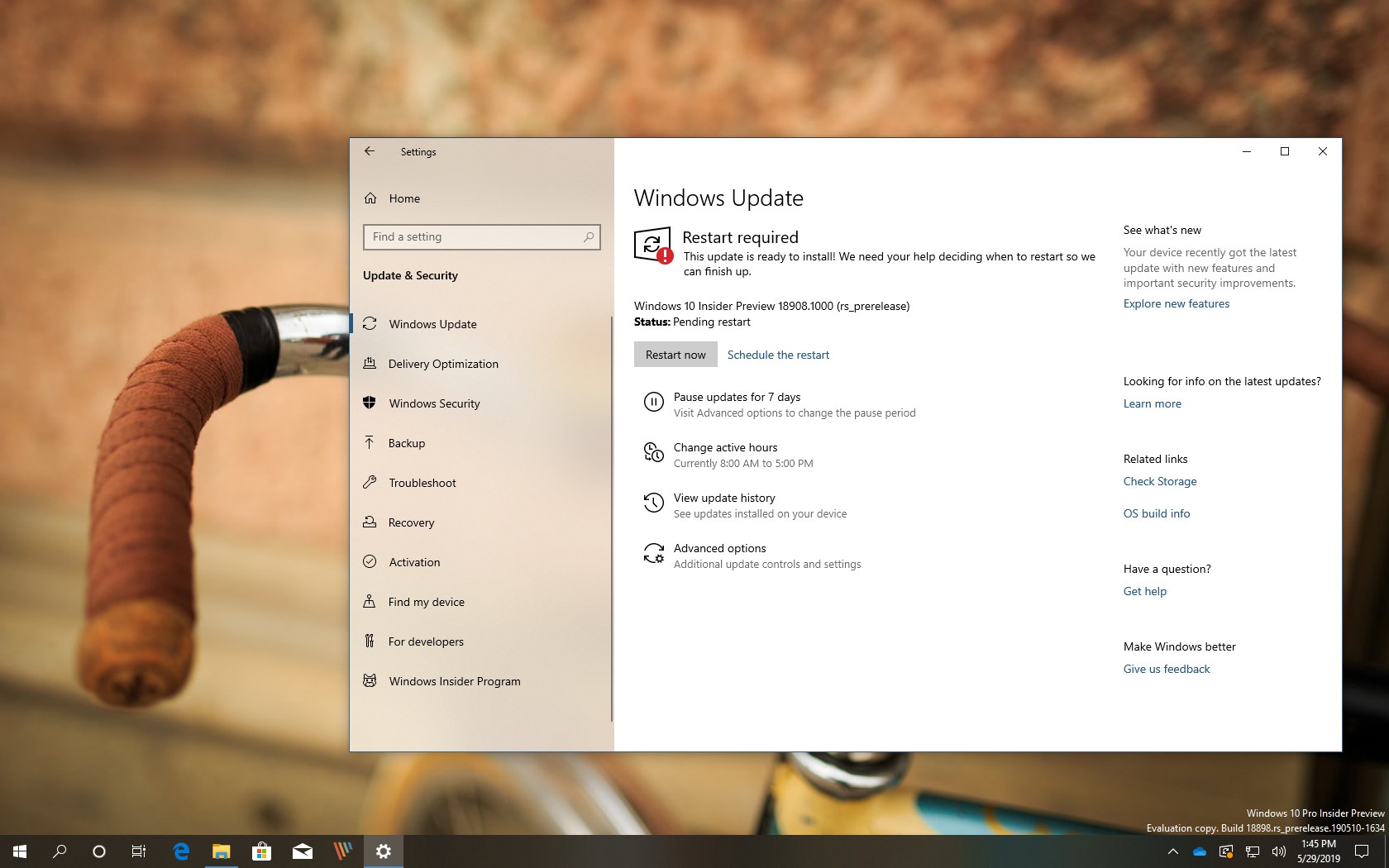Open Windows Security shield icon
This screenshot has height=868, width=1389.
click(370, 403)
